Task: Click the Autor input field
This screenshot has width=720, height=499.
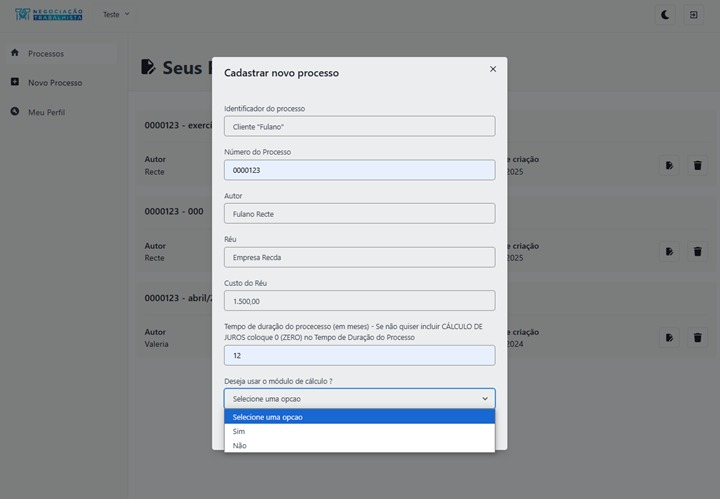Action: pos(360,213)
